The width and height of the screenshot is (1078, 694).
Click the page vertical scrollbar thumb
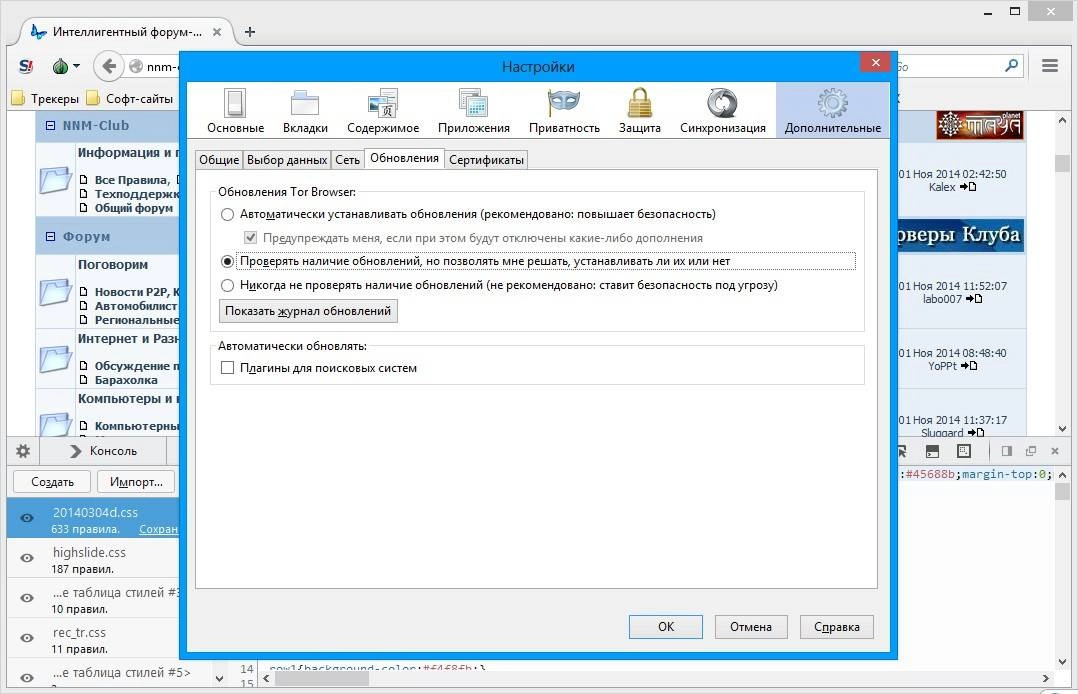pos(1063,163)
